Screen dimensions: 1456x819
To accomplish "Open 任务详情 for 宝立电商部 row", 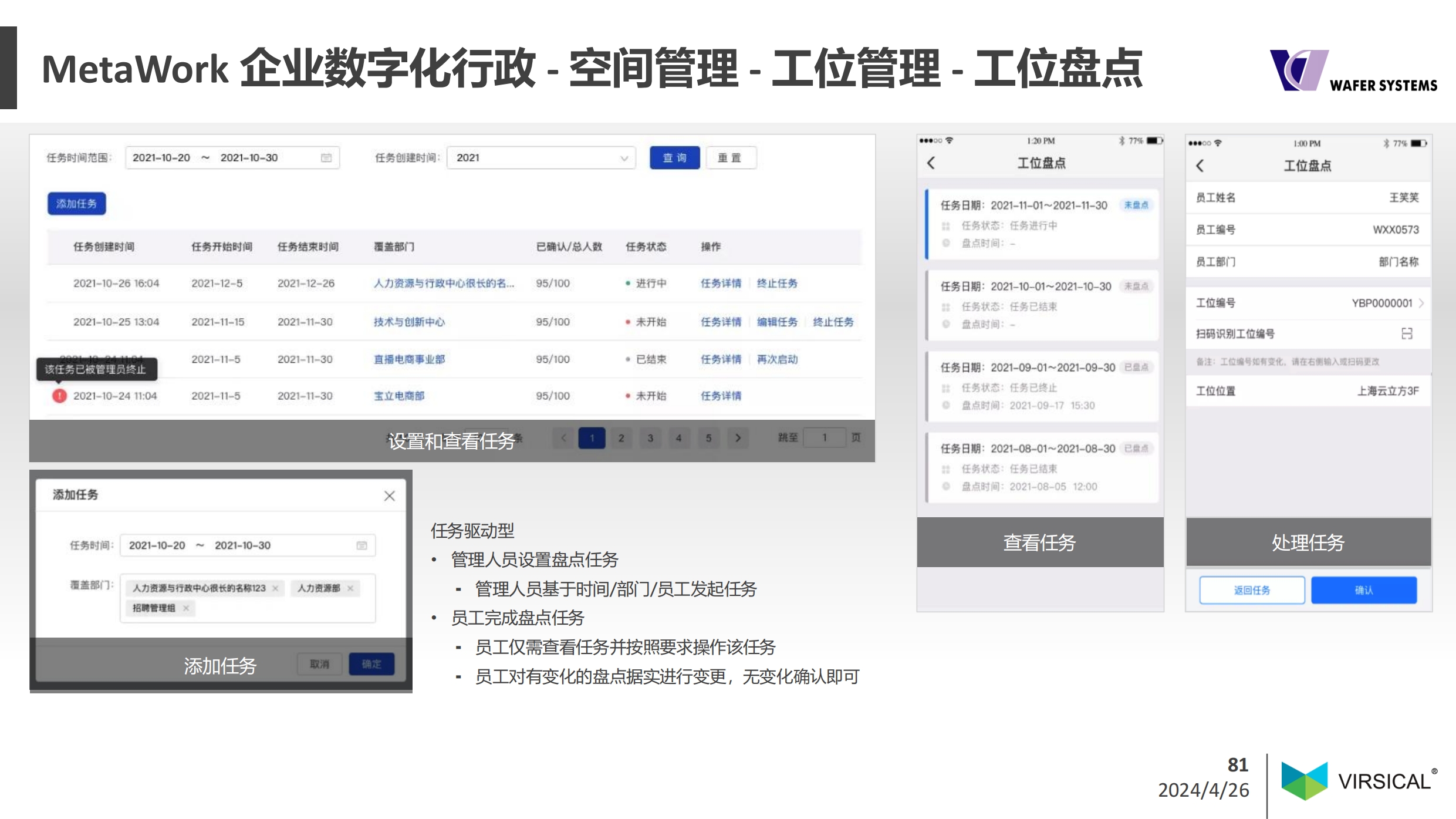I will (x=721, y=396).
